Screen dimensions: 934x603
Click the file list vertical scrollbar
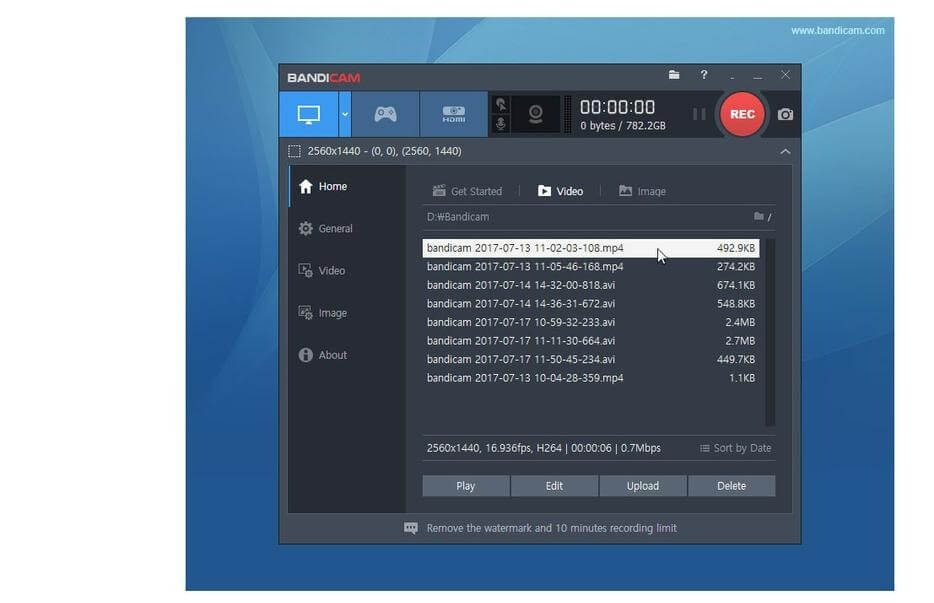pyautogui.click(x=770, y=332)
